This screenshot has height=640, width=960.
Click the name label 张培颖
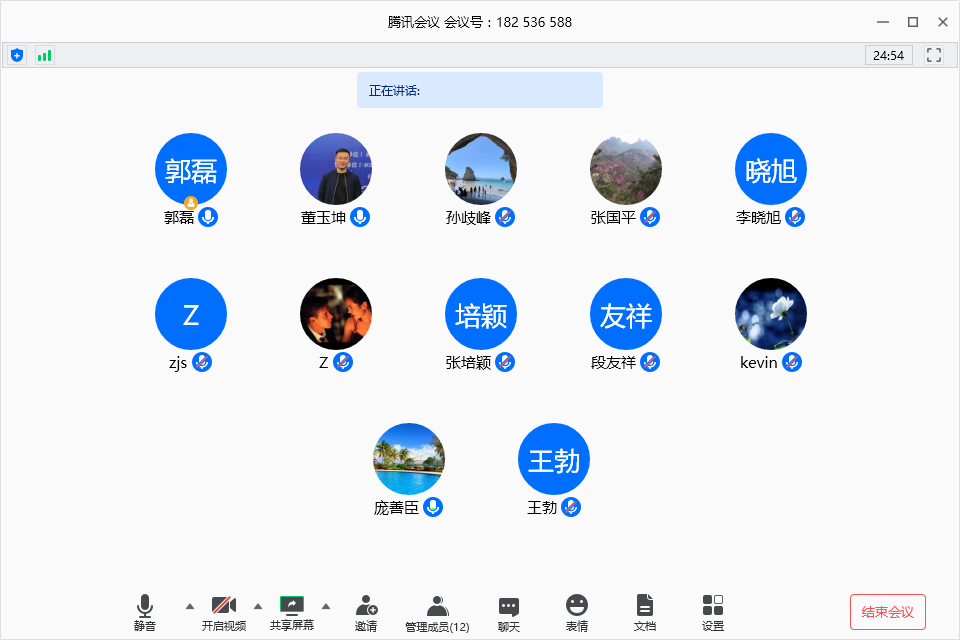(468, 363)
